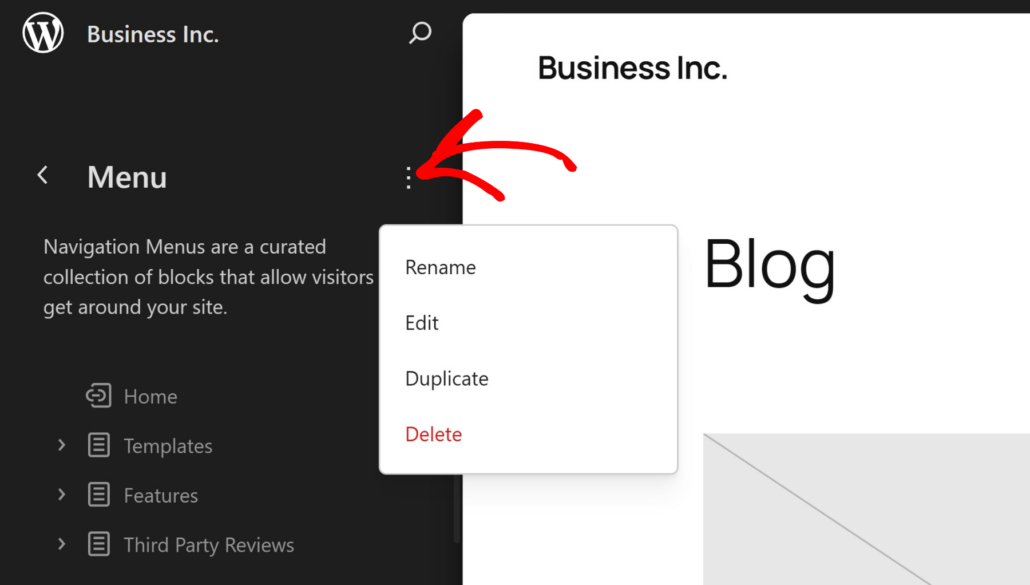Expand the Third Party Reviews submenu chevron
The image size is (1030, 585).
(x=61, y=544)
